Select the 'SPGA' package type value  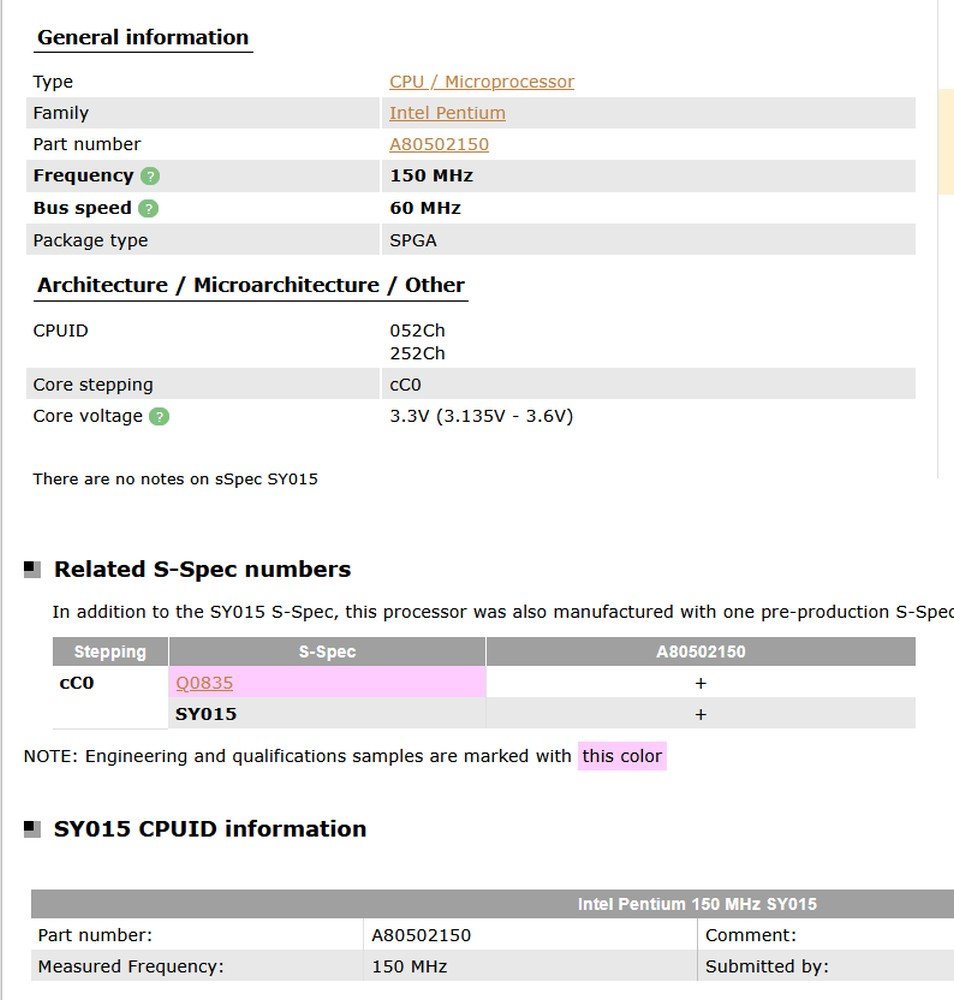coord(413,240)
